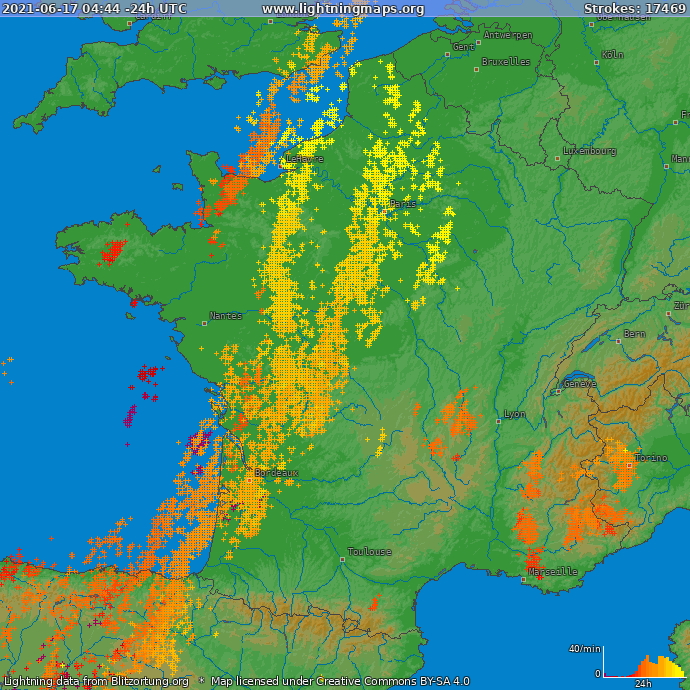
Task: Click the www.lightningmaps.org header text
Action: (x=343, y=9)
